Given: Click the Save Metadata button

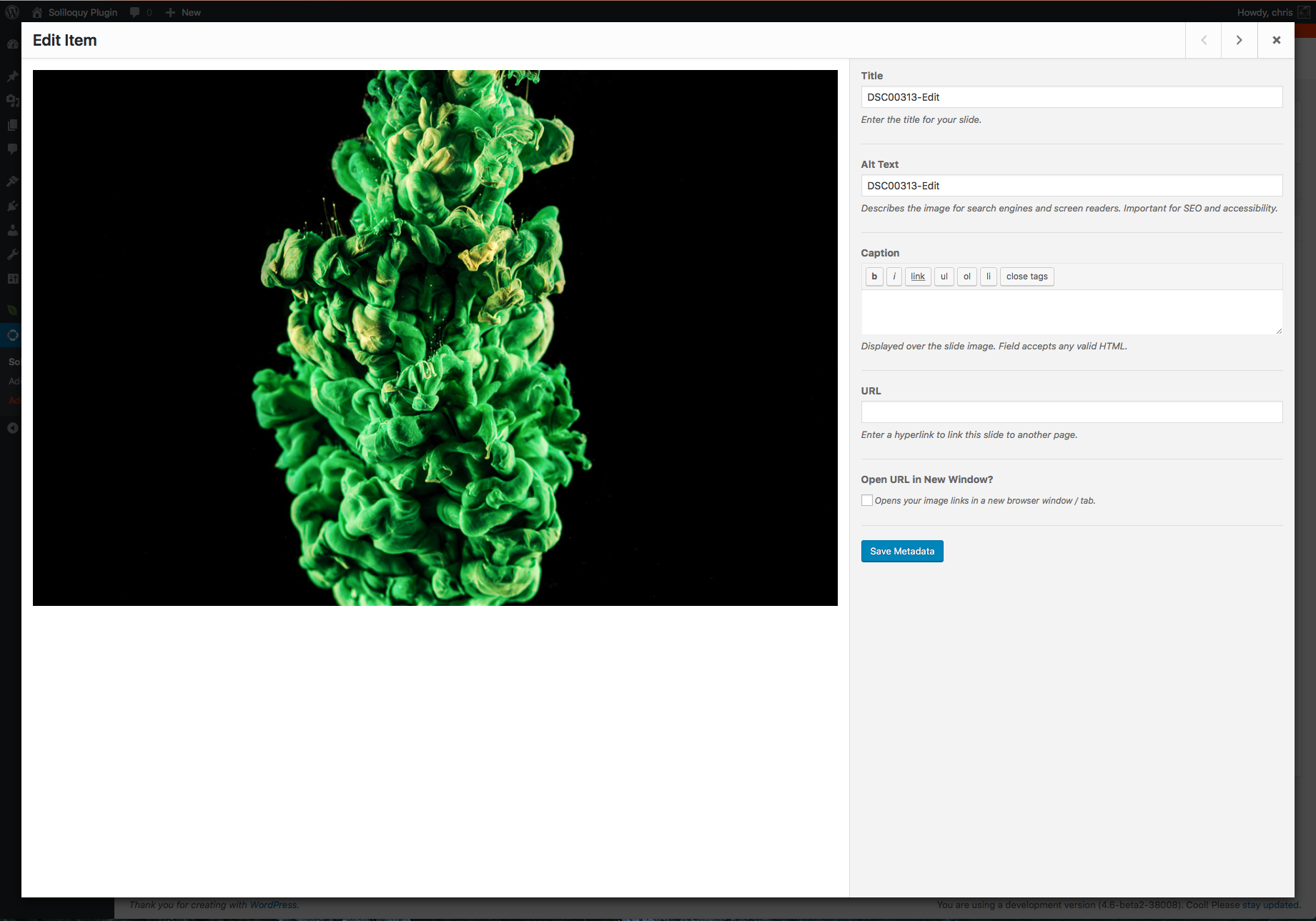Looking at the screenshot, I should pos(902,551).
